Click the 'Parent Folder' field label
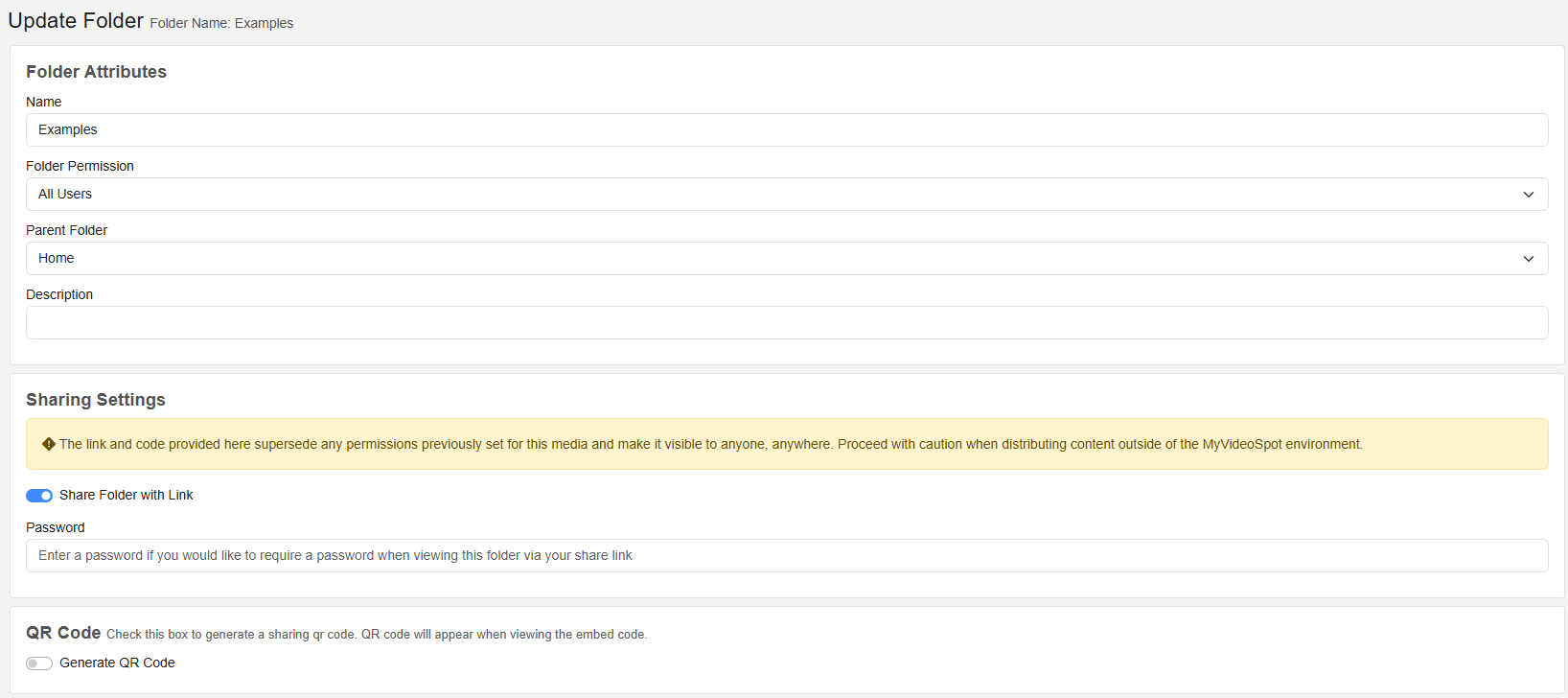This screenshot has width=1568, height=698. [66, 230]
